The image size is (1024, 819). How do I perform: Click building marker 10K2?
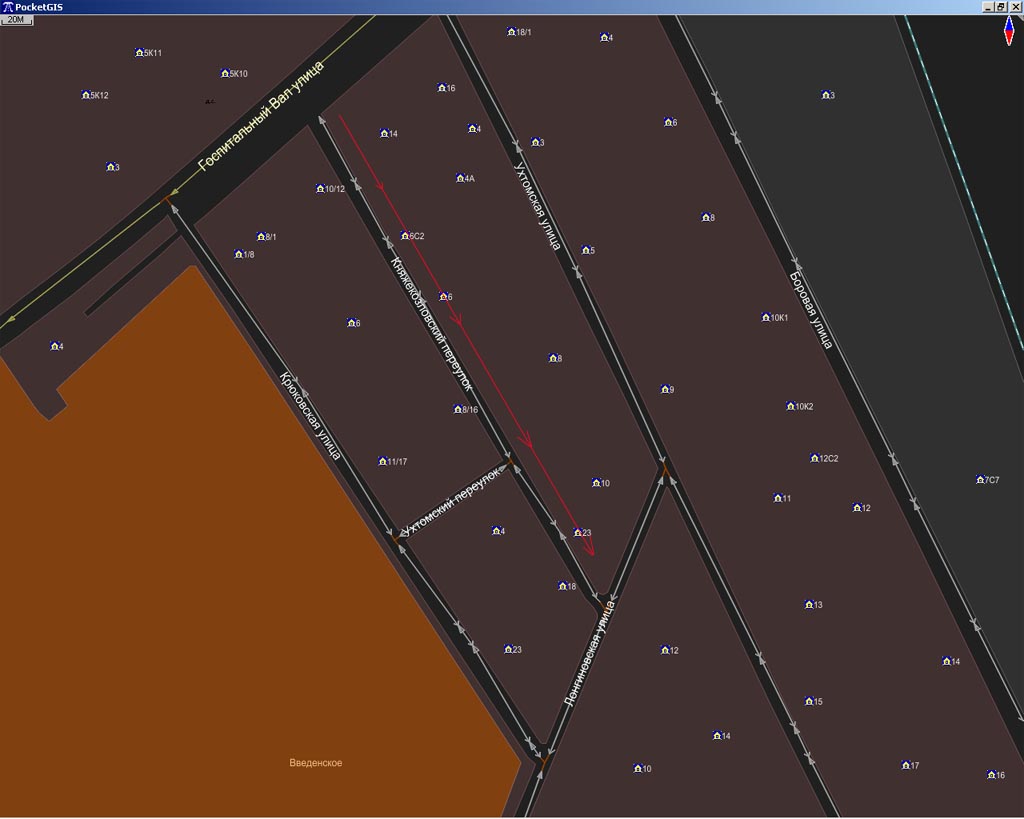(790, 407)
